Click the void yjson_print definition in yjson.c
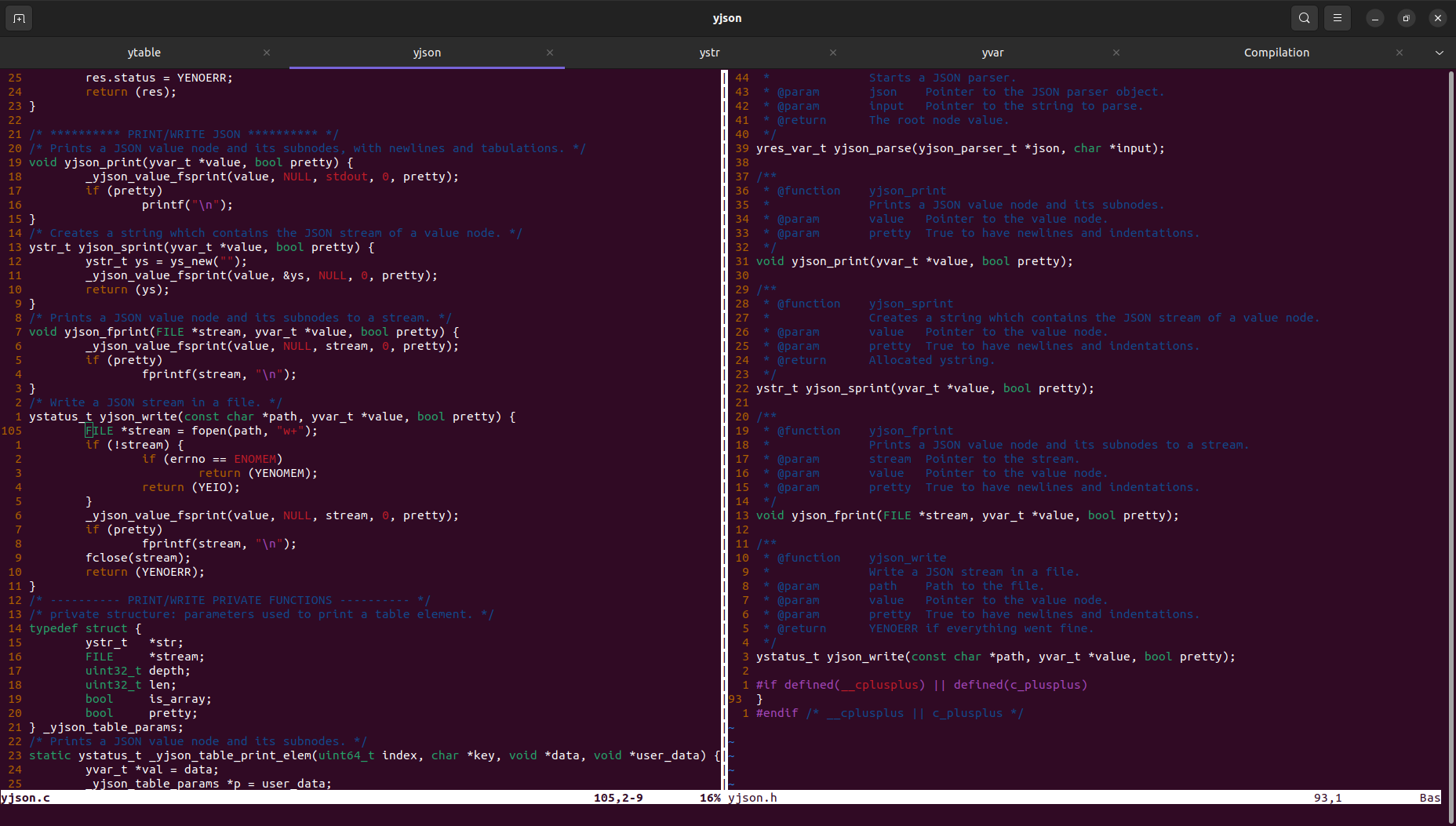The width and height of the screenshot is (1456, 826). click(191, 162)
